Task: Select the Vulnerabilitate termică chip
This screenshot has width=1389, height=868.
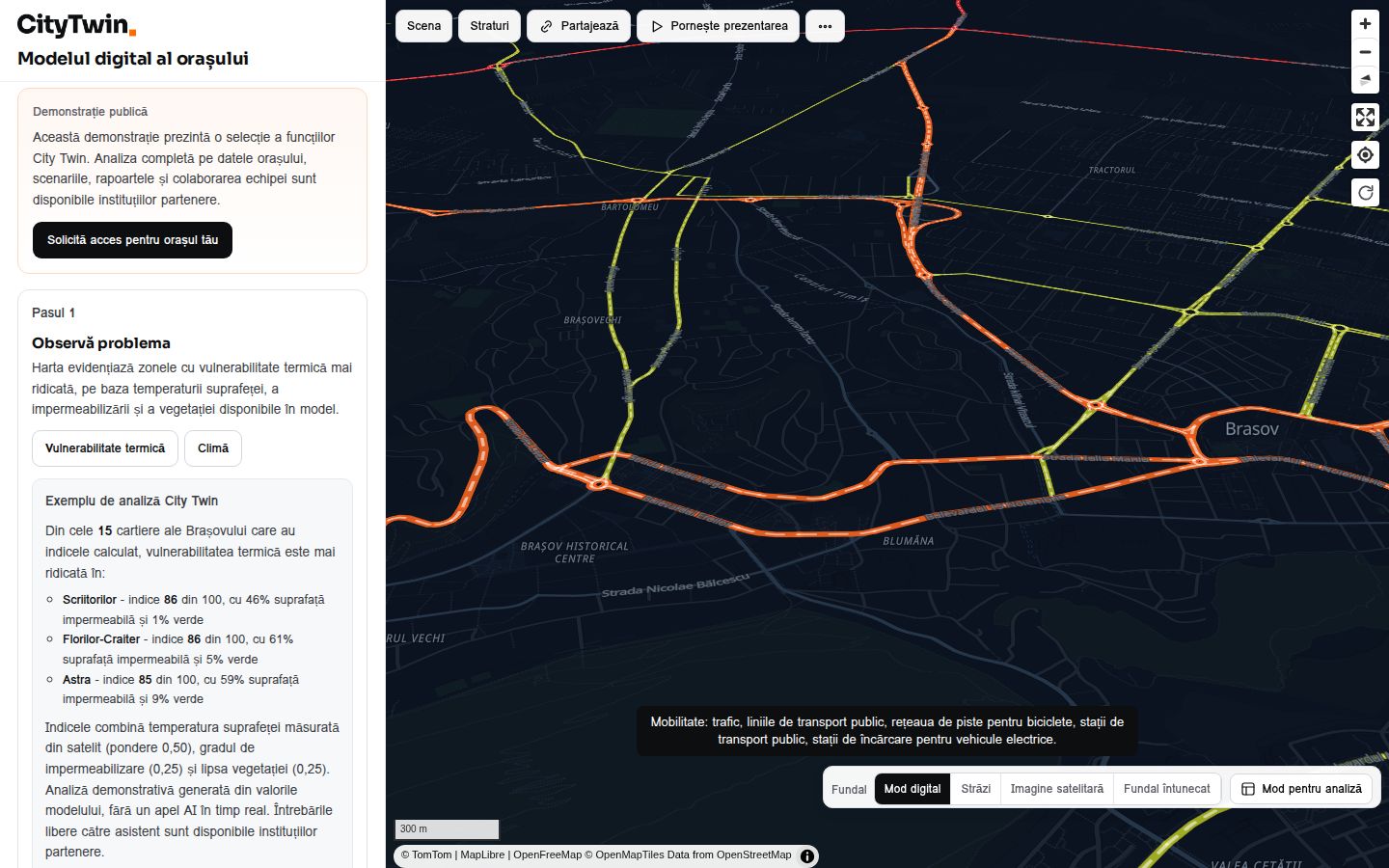Action: [x=105, y=448]
